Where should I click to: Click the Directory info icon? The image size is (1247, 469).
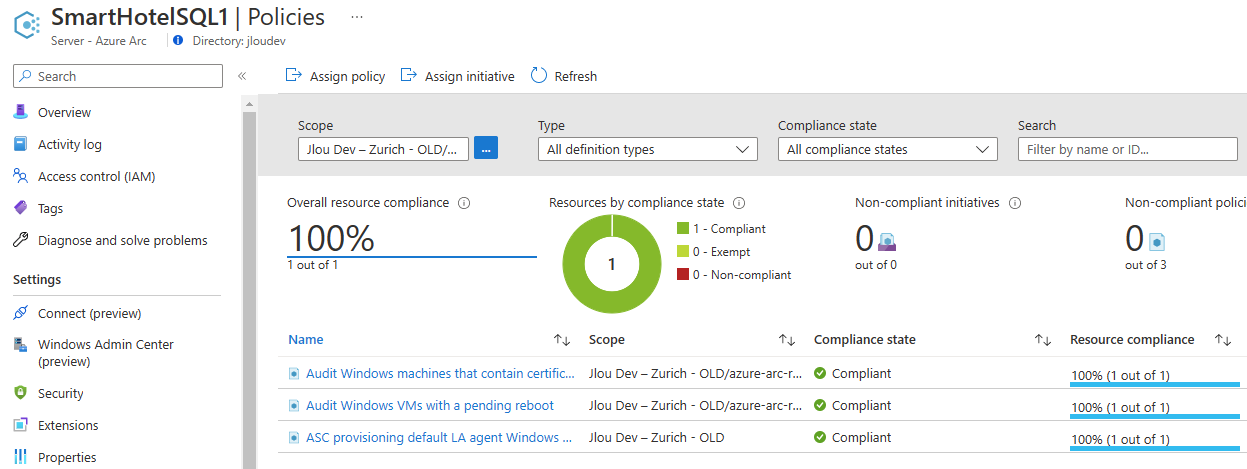click(x=178, y=41)
